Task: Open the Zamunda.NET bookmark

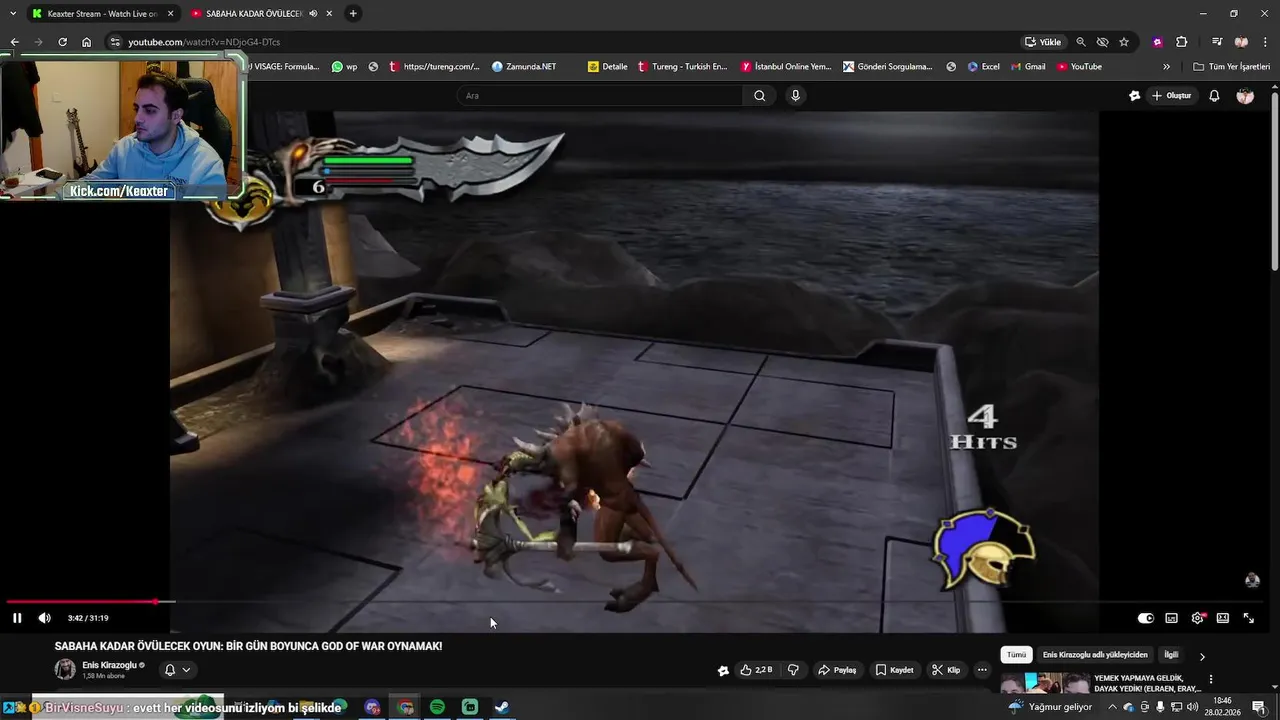Action: (524, 67)
